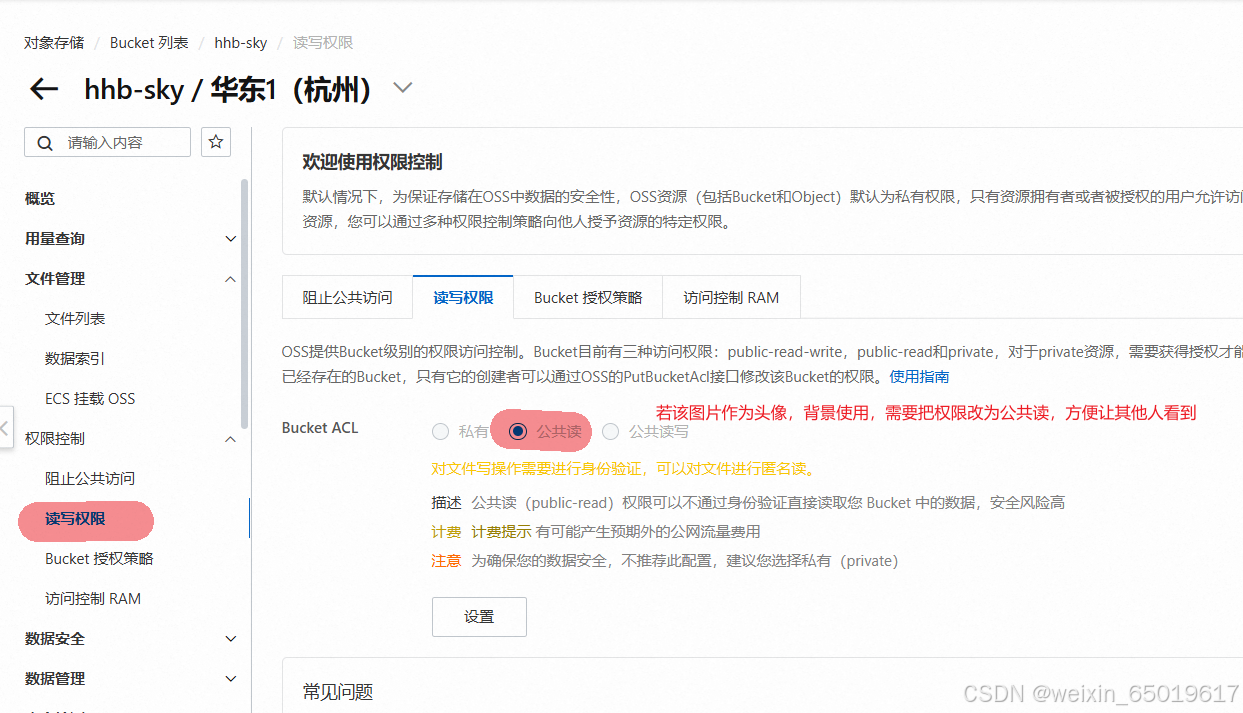Select the 私有 radio button
The height and width of the screenshot is (713, 1243).
pyautogui.click(x=440, y=431)
